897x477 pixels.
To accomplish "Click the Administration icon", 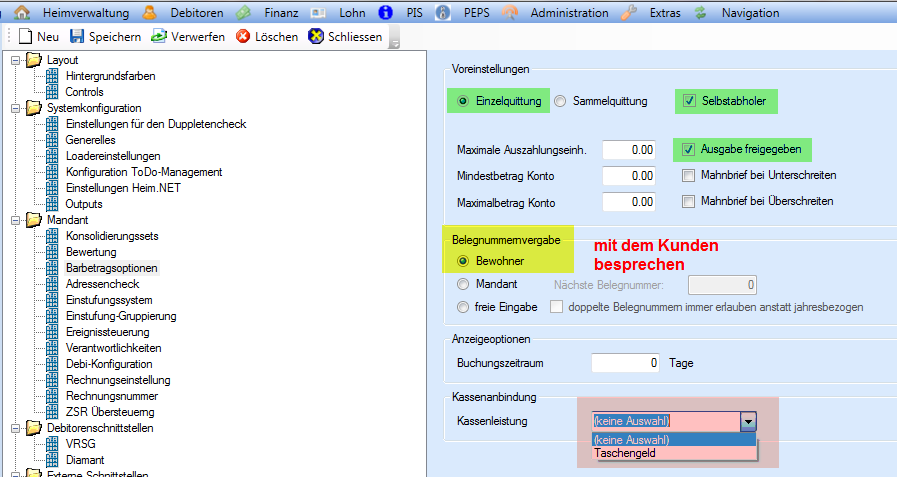I will pos(510,12).
